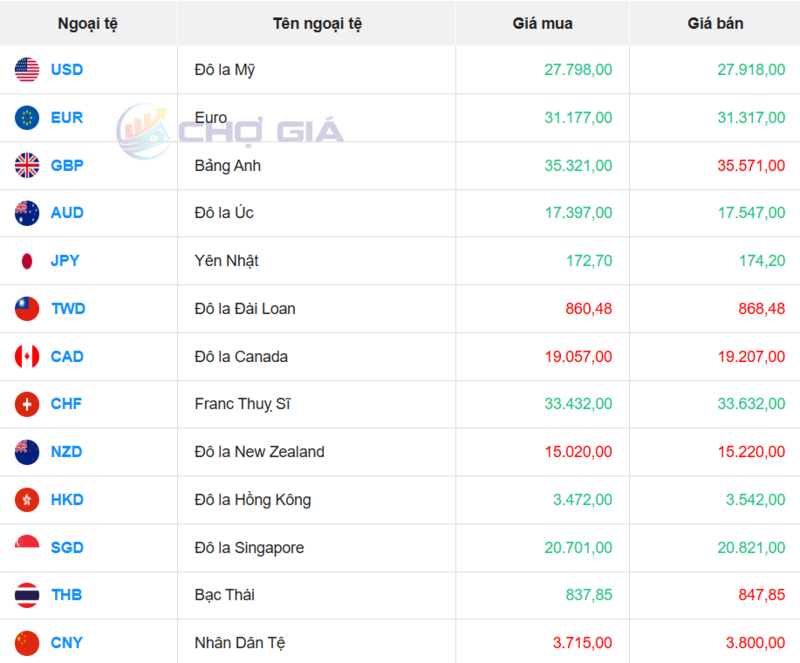The image size is (800, 663).
Task: Open the NZD currency entry
Action: click(66, 452)
